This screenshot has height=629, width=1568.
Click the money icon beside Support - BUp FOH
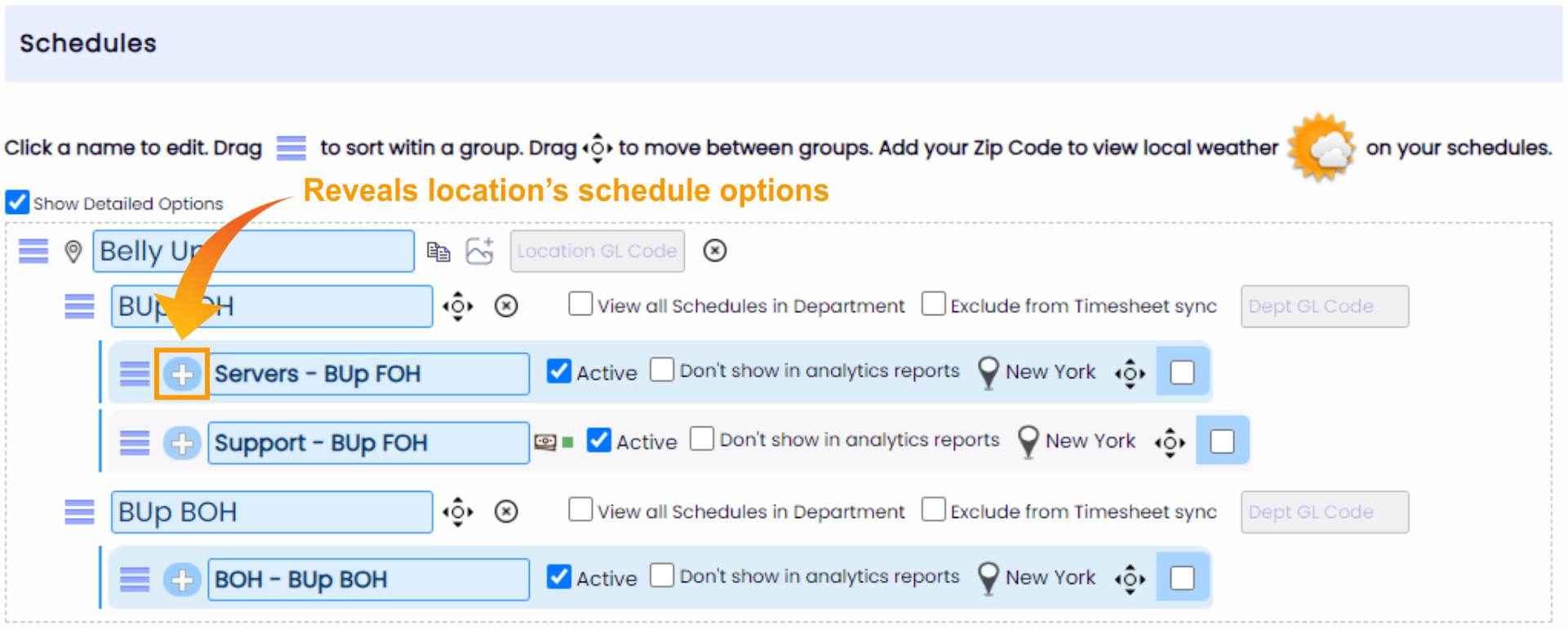545,442
